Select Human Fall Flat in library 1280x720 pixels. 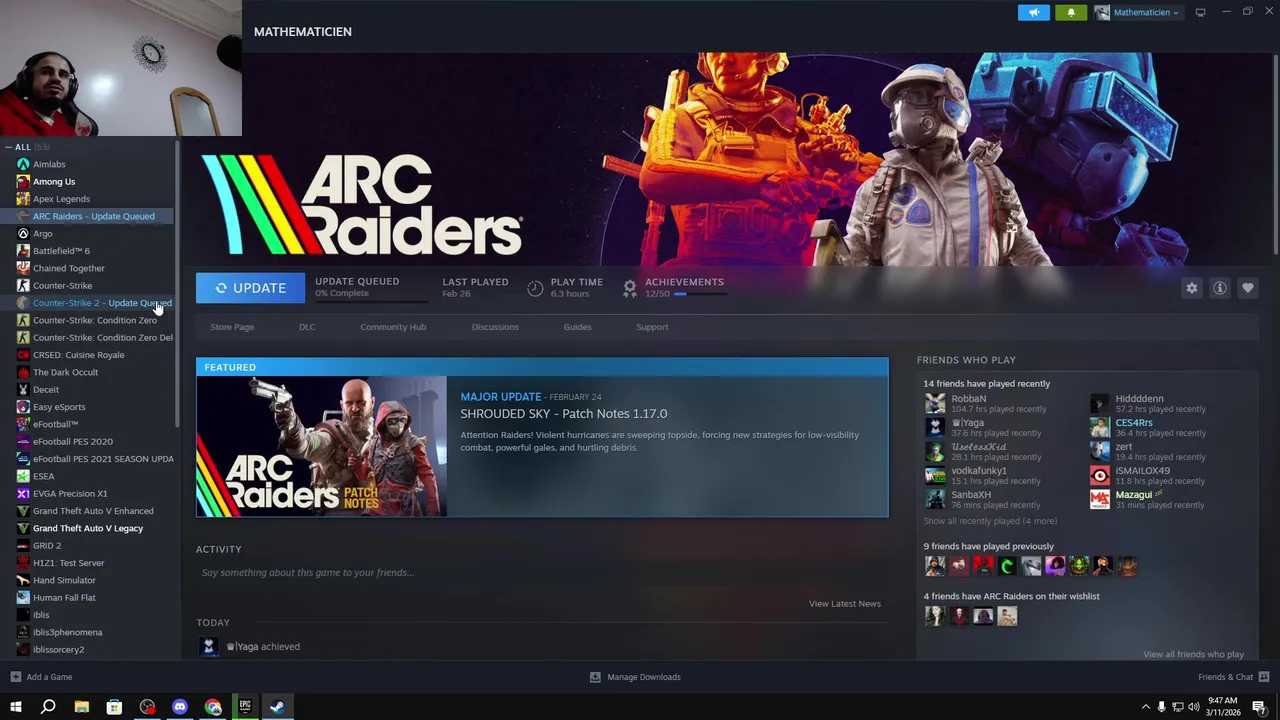[64, 597]
